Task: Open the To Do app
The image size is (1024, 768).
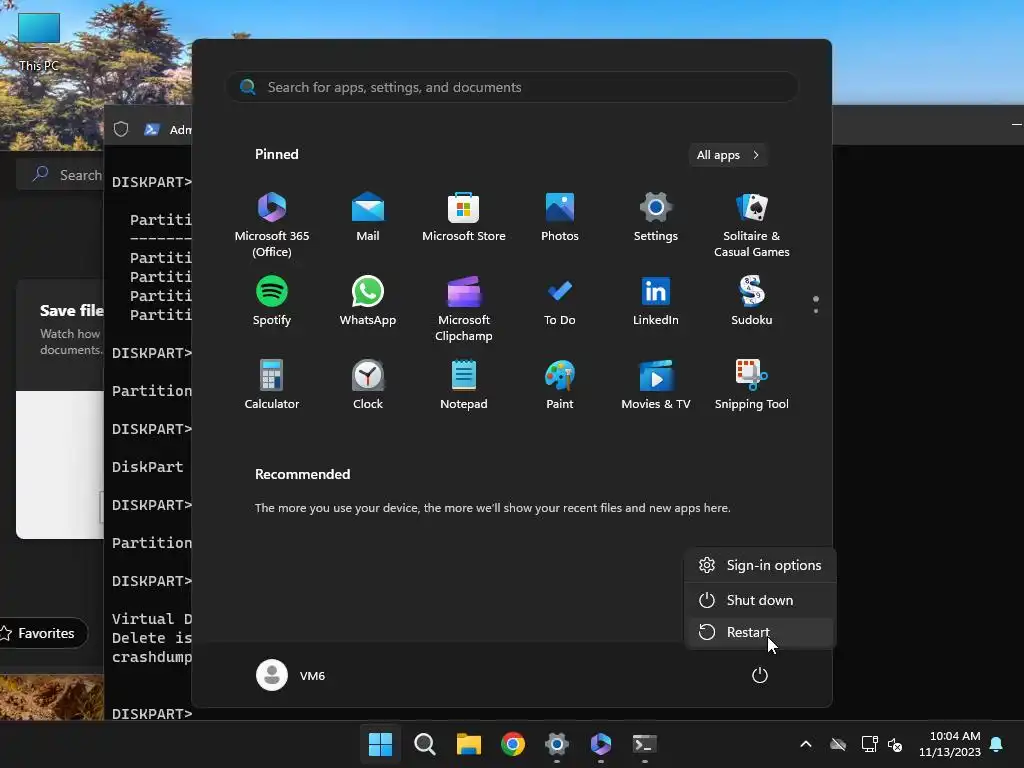Action: pyautogui.click(x=560, y=301)
